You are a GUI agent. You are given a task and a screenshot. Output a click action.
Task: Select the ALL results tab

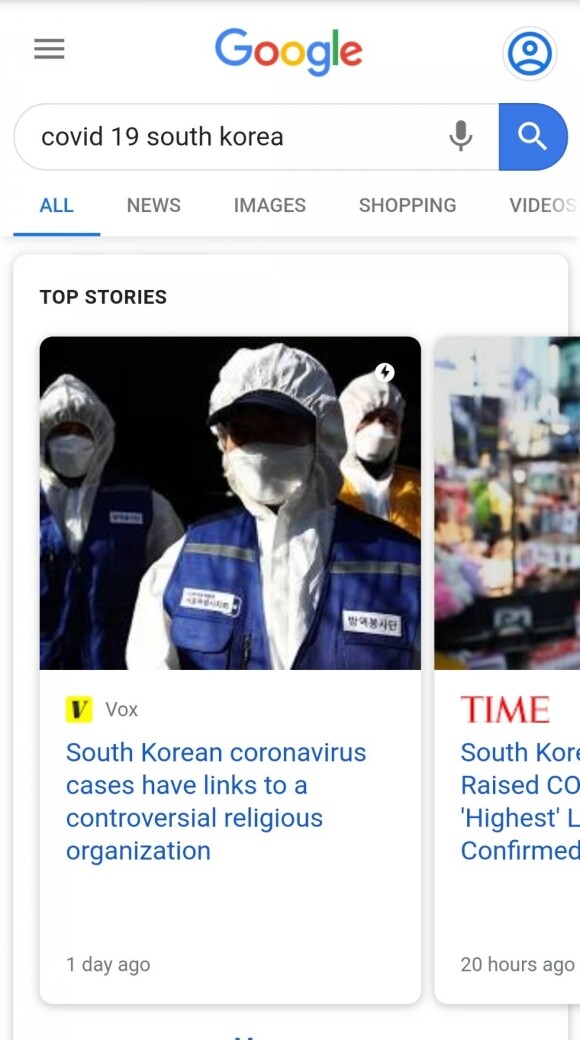coord(56,206)
